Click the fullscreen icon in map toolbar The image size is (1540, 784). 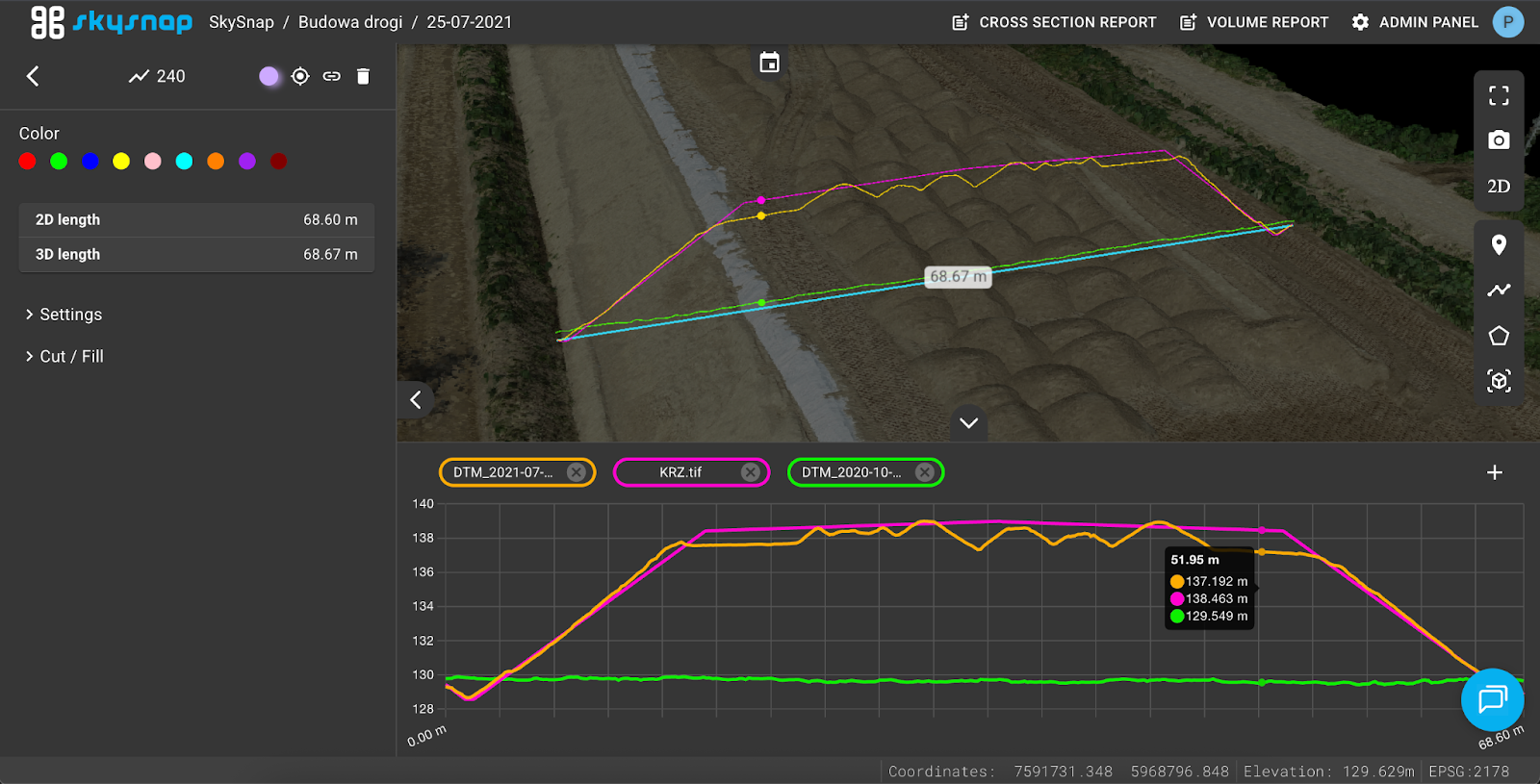(x=1499, y=95)
